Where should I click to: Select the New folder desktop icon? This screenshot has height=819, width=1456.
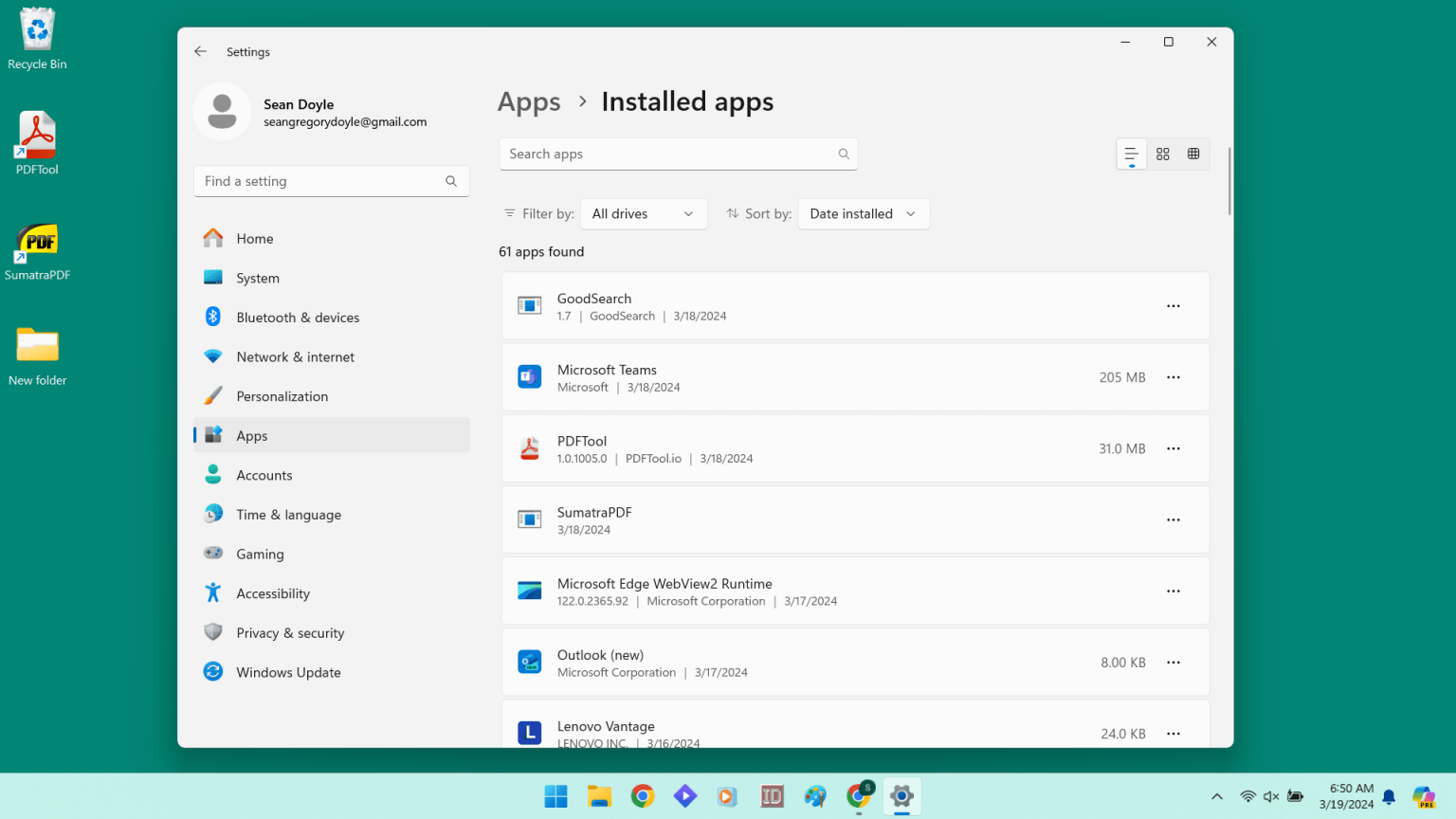[38, 355]
